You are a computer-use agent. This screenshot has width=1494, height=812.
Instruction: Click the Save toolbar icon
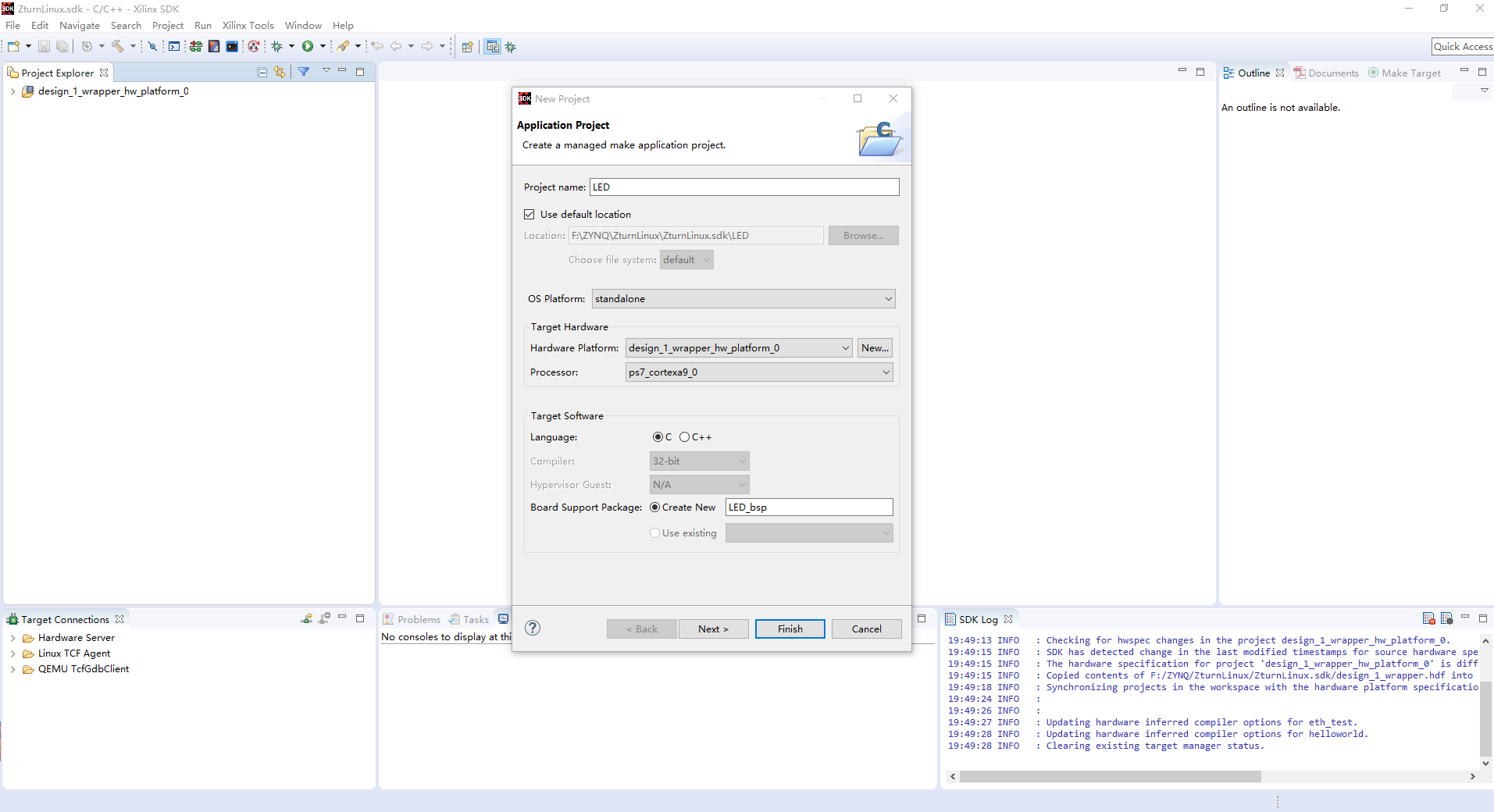click(x=44, y=47)
